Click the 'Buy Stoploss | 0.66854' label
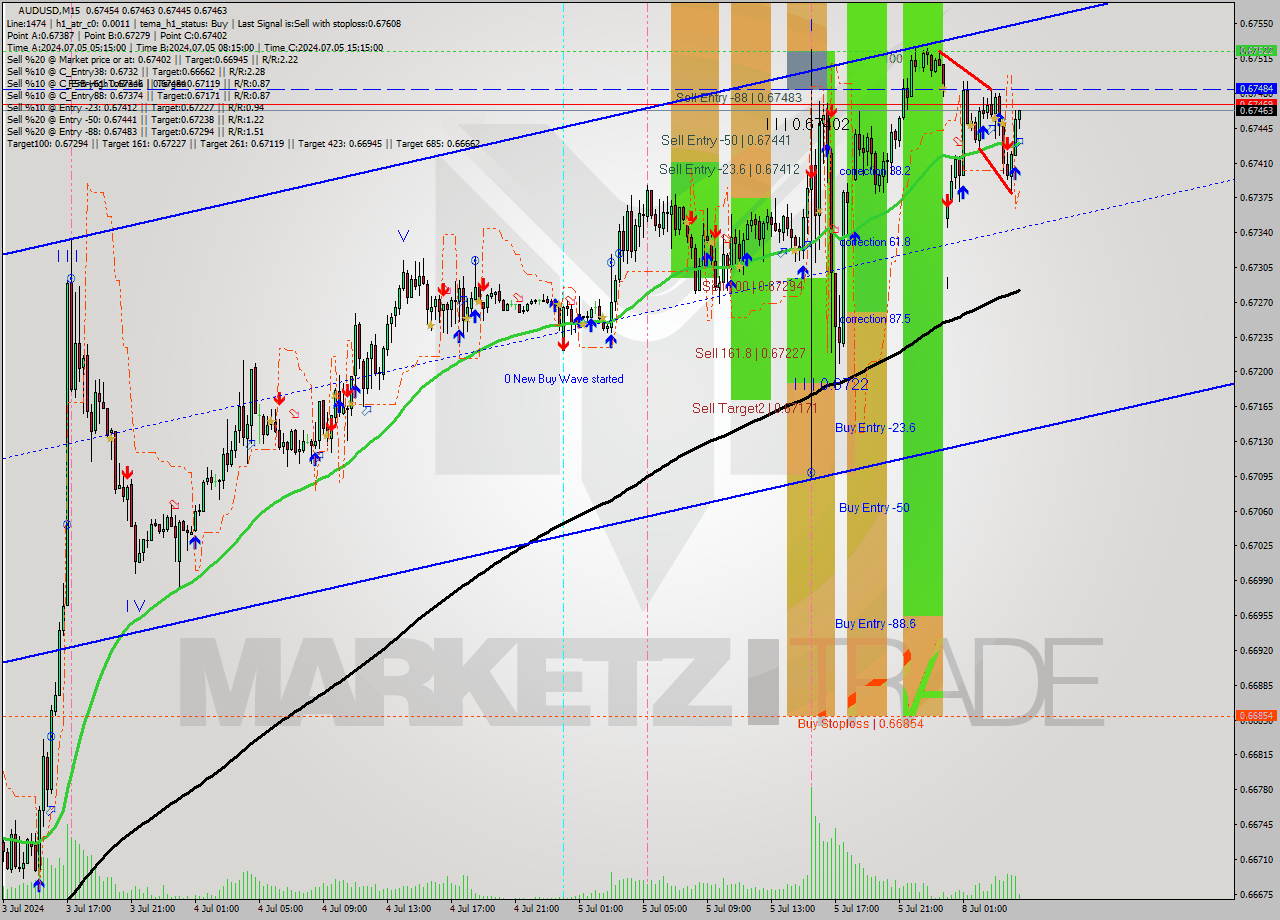The height and width of the screenshot is (920, 1280). (860, 723)
